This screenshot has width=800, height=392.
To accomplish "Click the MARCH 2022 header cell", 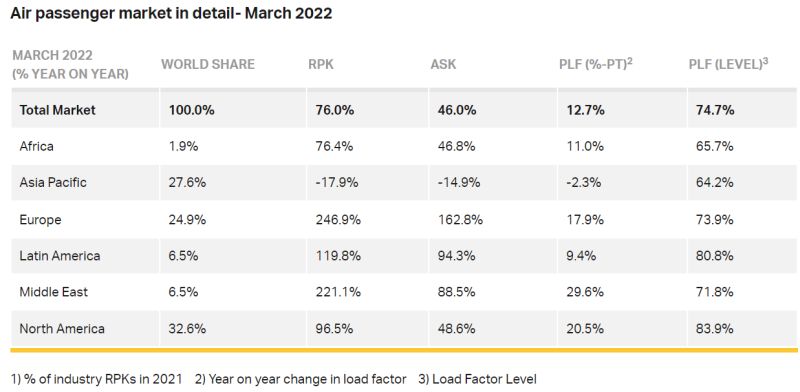I will click(70, 64).
